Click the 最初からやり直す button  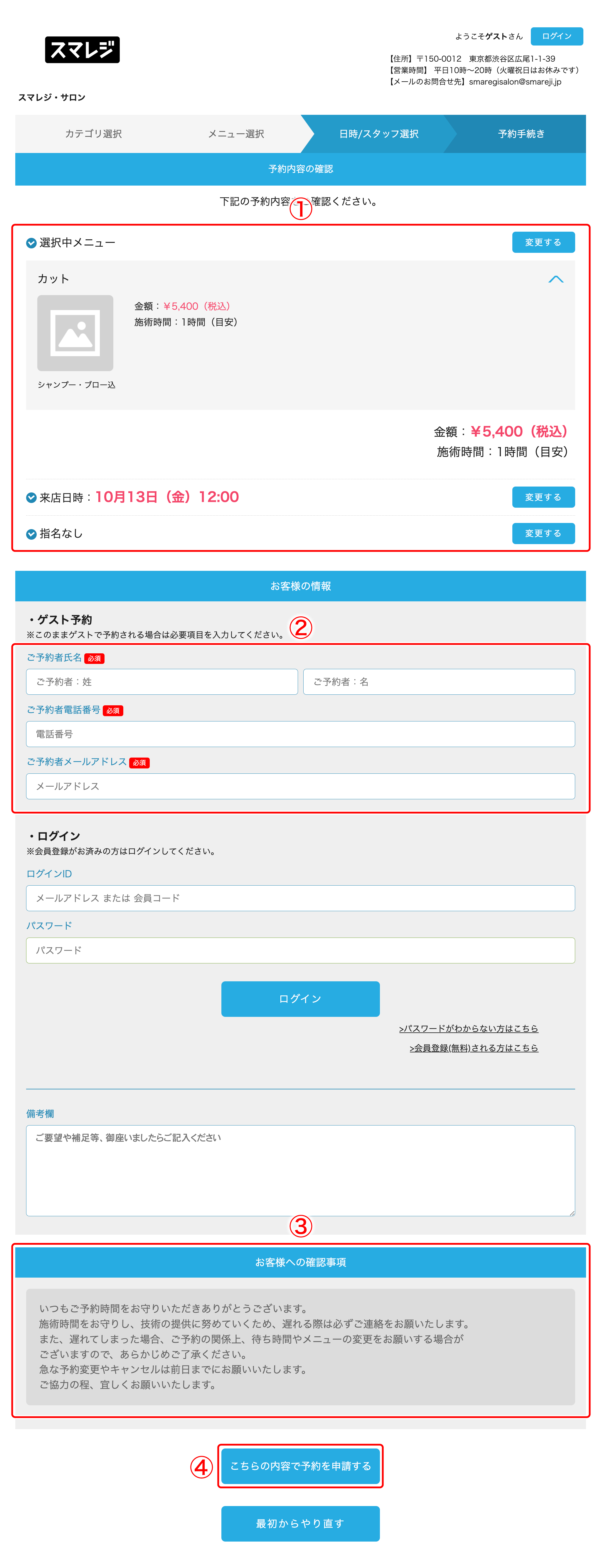click(300, 1524)
